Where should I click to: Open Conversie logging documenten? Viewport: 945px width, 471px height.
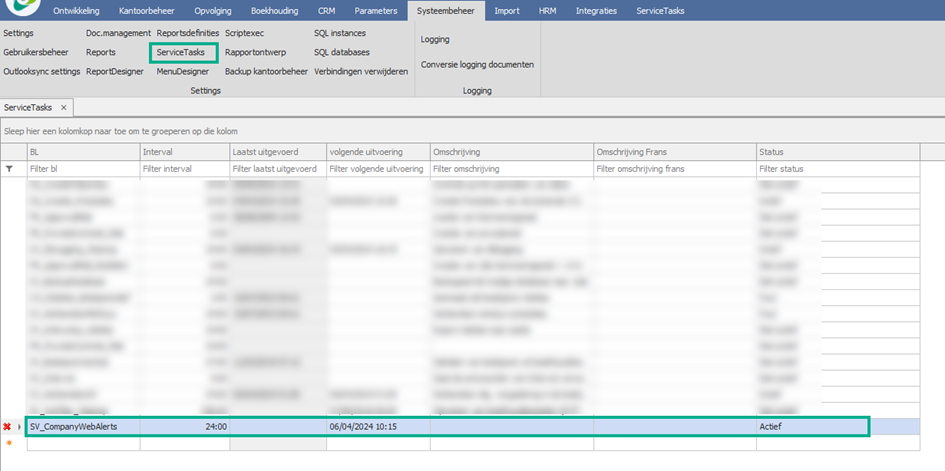(x=477, y=64)
